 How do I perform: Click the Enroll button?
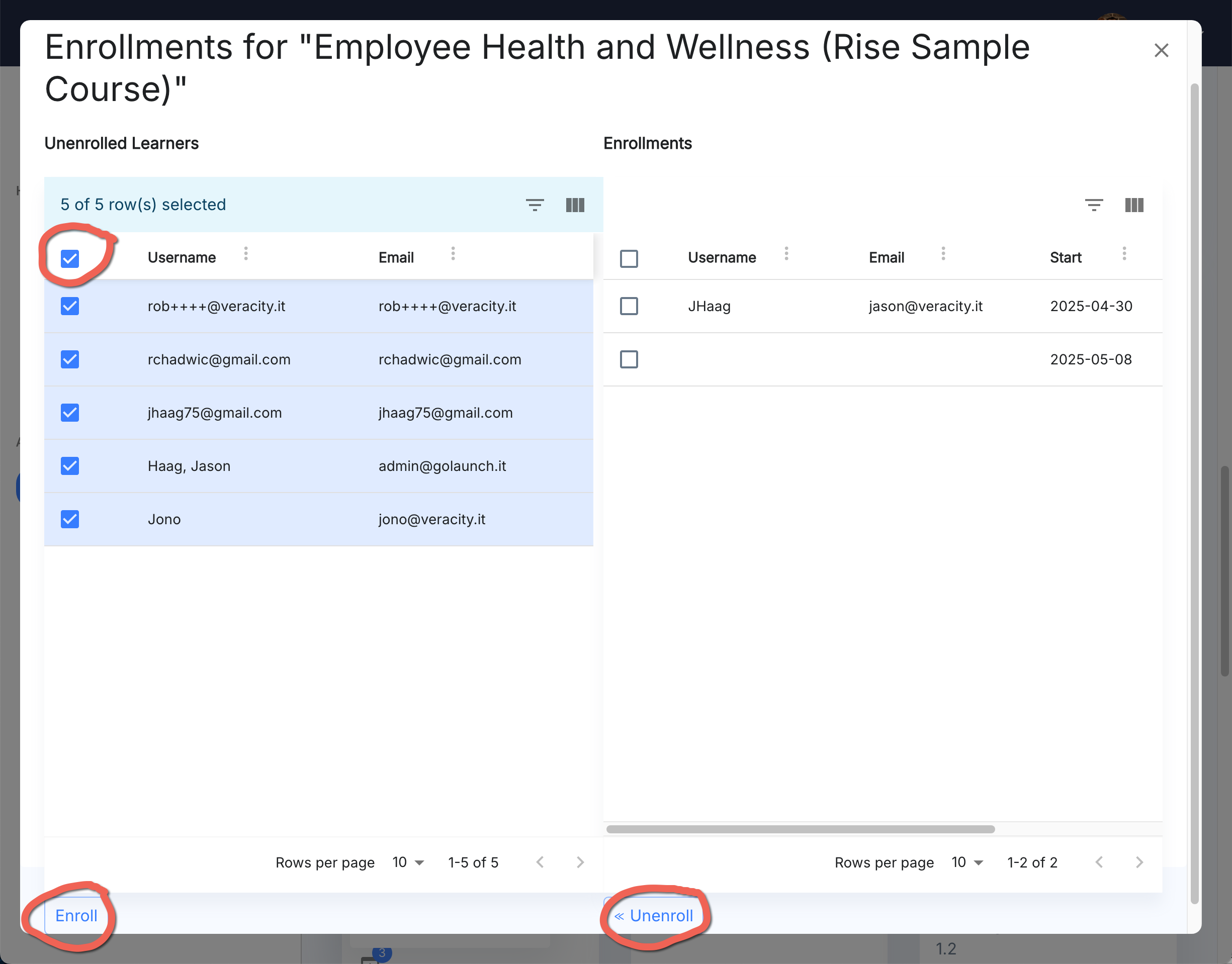click(76, 915)
